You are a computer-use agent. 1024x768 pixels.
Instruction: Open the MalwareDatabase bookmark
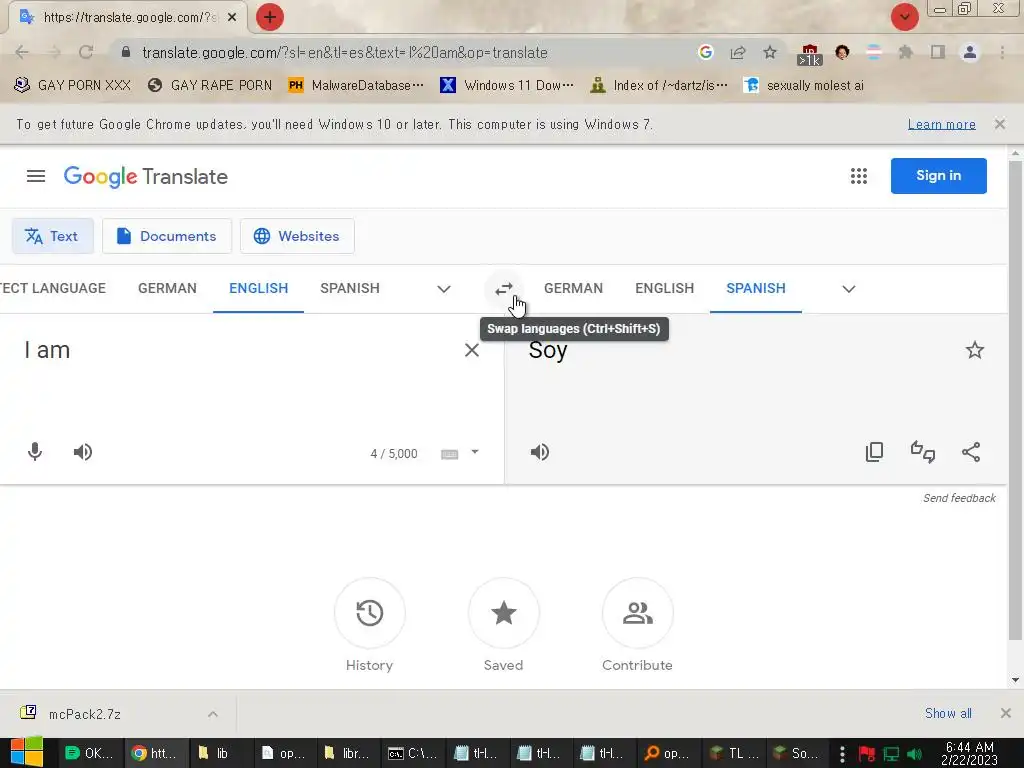tap(357, 85)
